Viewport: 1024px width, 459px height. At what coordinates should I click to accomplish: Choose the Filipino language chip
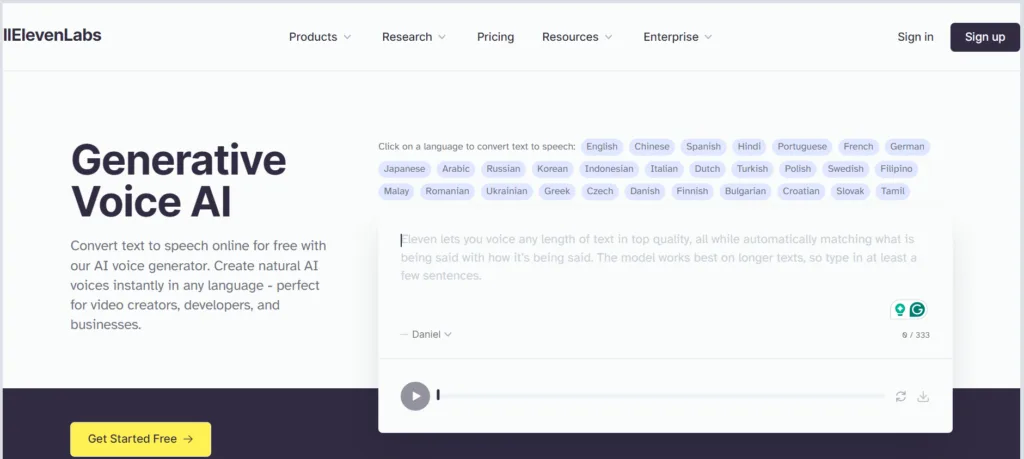pos(896,169)
